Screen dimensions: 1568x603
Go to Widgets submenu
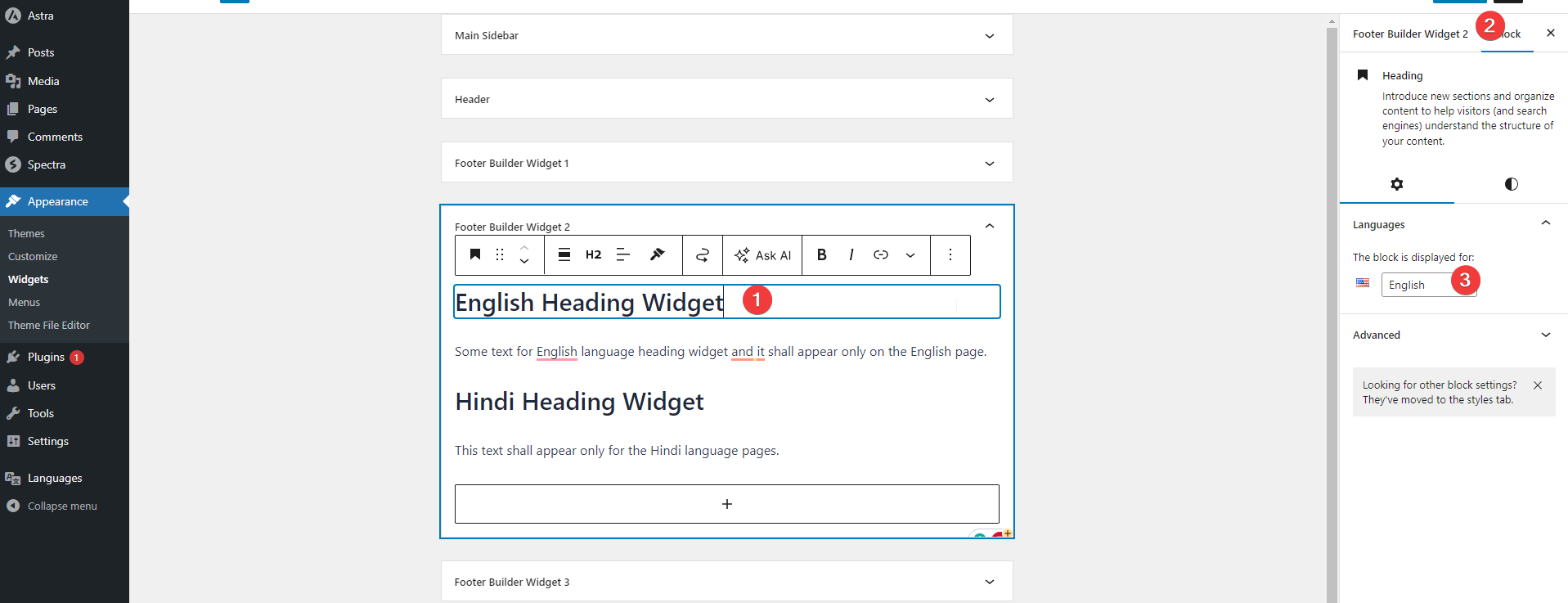[x=29, y=279]
